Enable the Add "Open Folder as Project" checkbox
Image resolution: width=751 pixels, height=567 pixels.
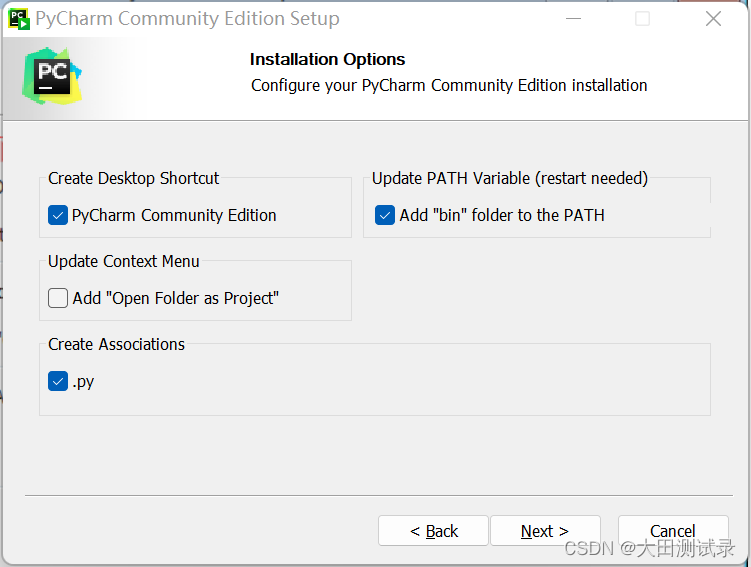58,298
